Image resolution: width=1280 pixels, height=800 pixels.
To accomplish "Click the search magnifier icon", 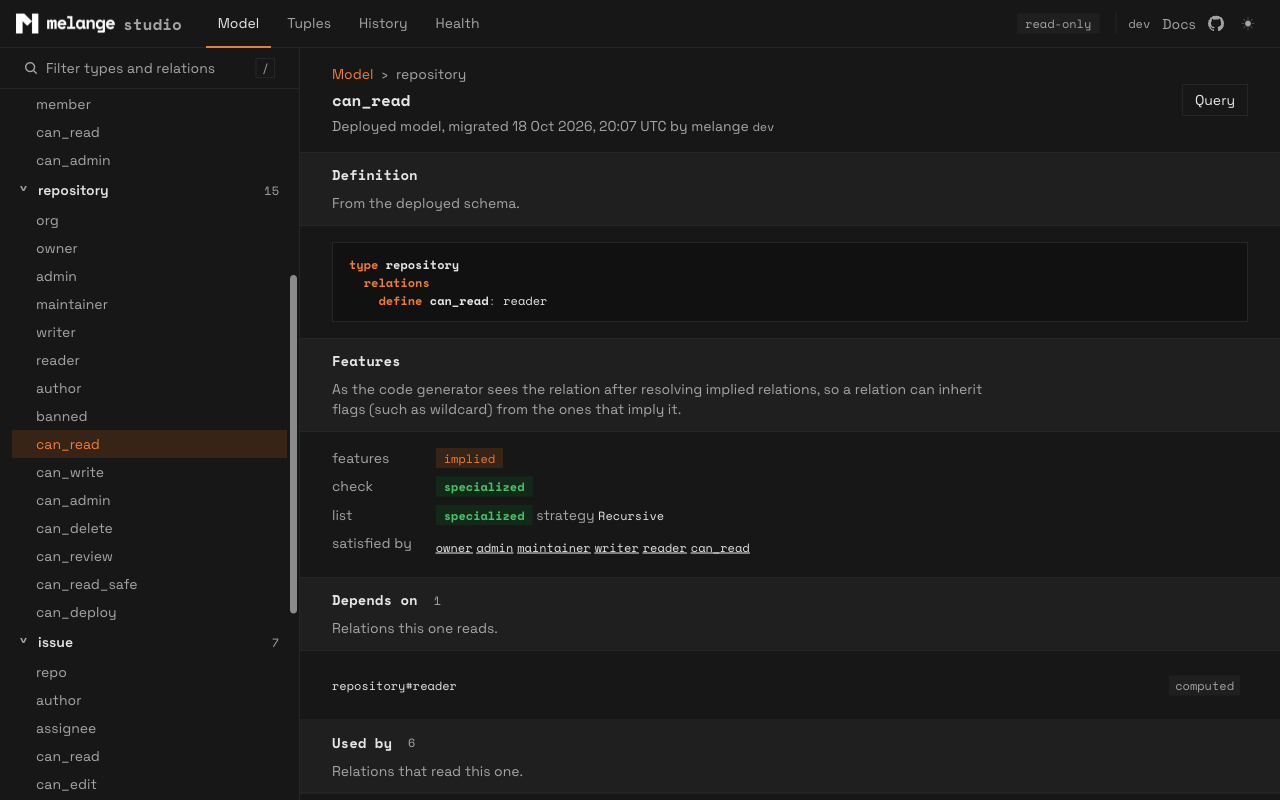I will tap(31, 68).
